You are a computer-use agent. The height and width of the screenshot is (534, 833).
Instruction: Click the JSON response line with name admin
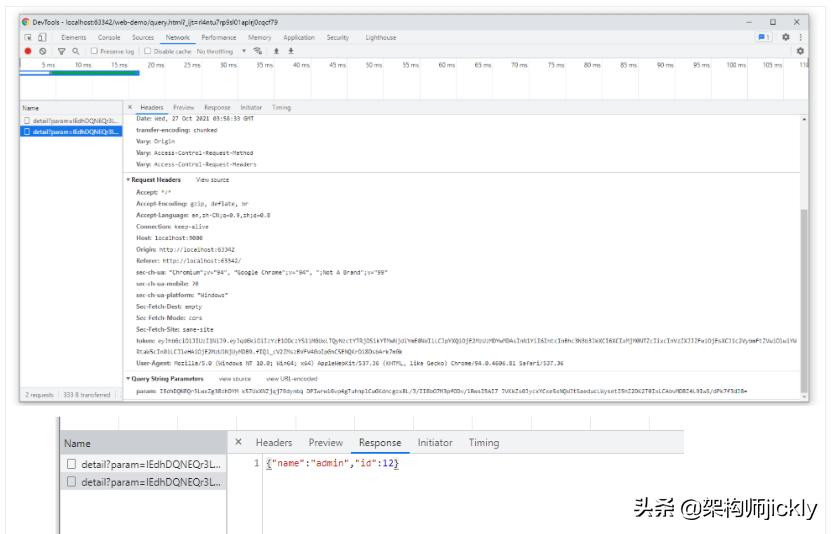click(x=333, y=463)
